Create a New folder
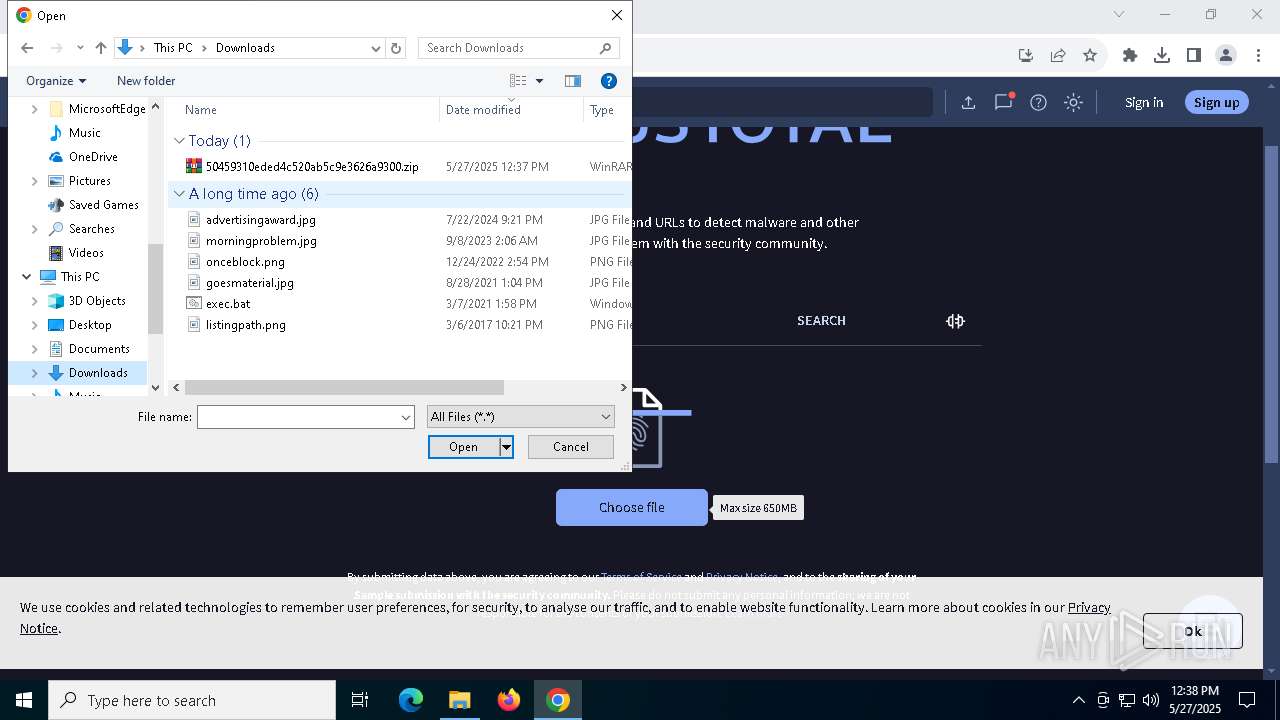Viewport: 1280px width, 720px height. [x=146, y=81]
